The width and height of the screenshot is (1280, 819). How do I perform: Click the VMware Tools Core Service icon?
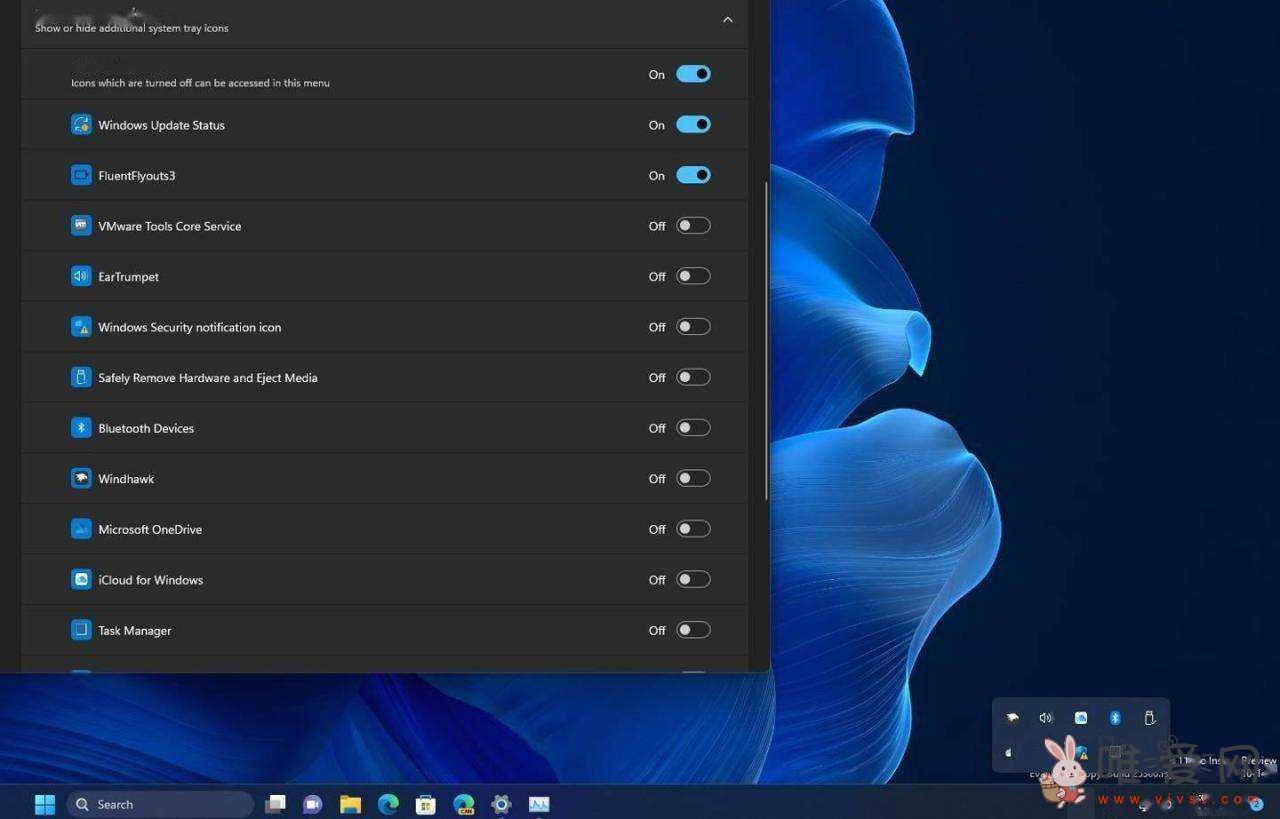[81, 226]
